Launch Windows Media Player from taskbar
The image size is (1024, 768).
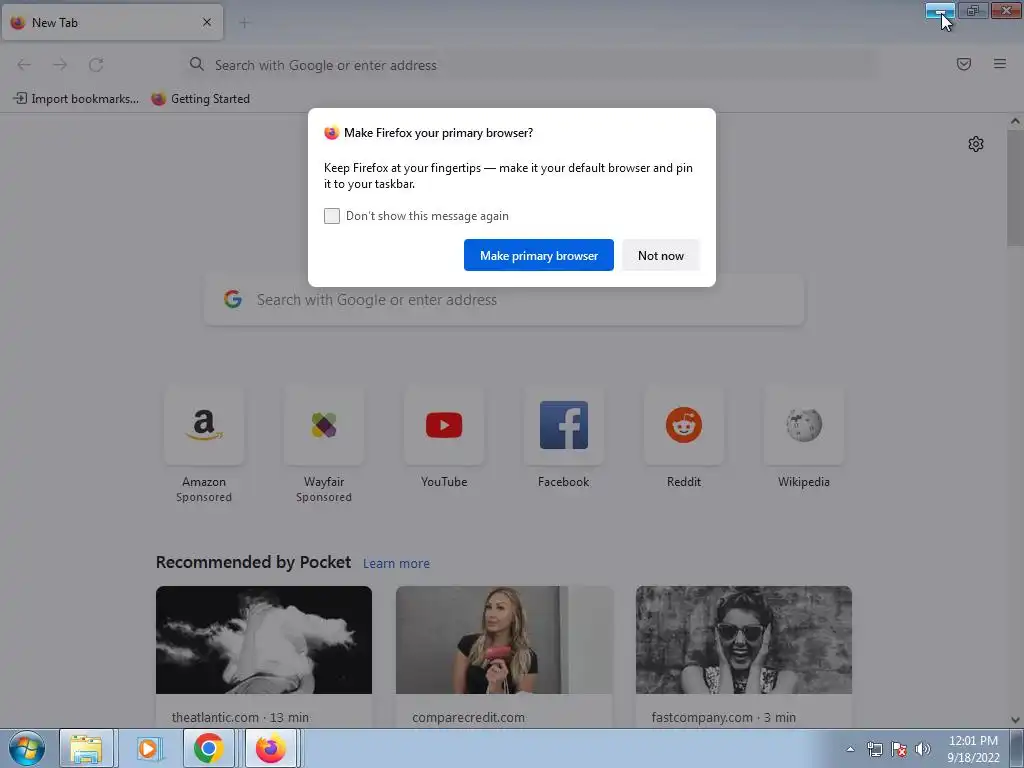pyautogui.click(x=148, y=748)
